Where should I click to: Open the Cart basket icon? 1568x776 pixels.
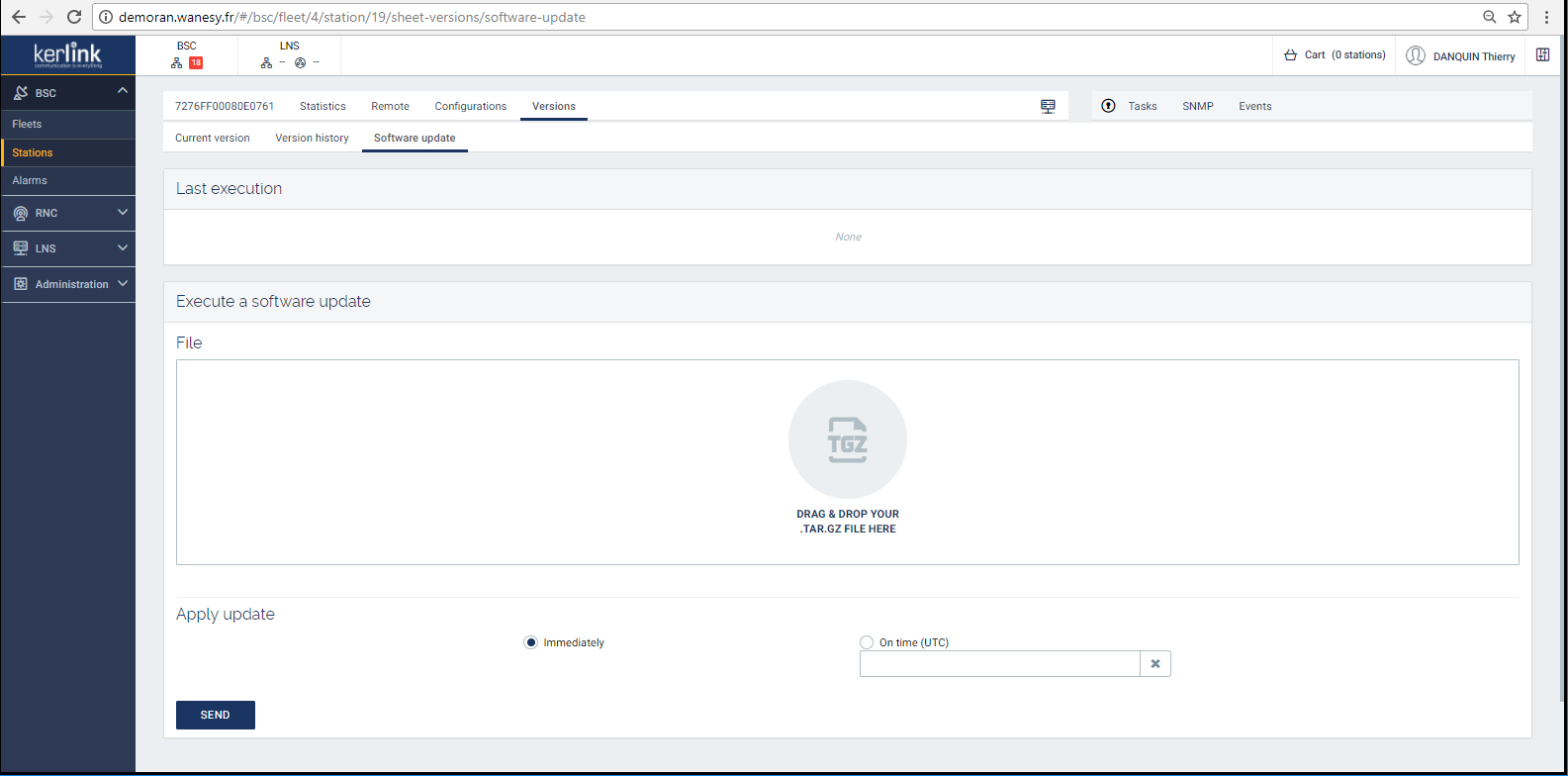click(x=1290, y=55)
